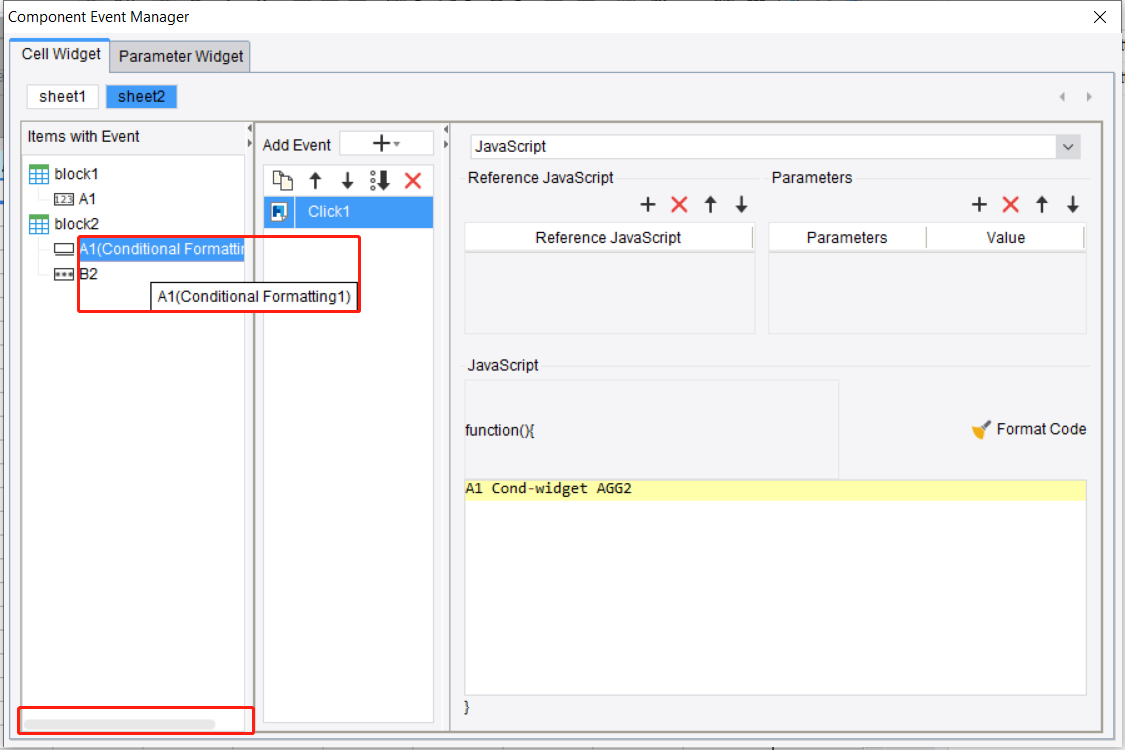Move Reference JavaScript entry down

click(x=741, y=205)
